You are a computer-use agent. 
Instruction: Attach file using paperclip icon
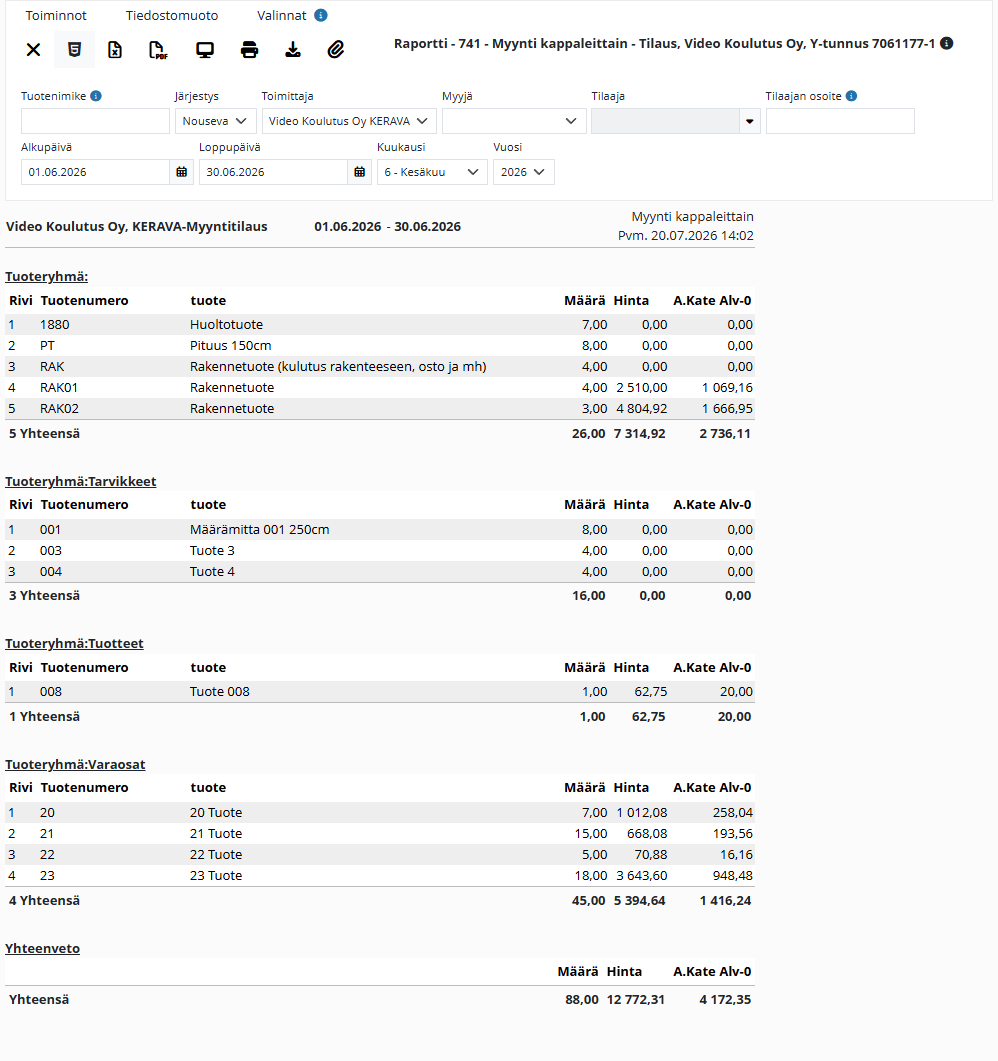(336, 49)
